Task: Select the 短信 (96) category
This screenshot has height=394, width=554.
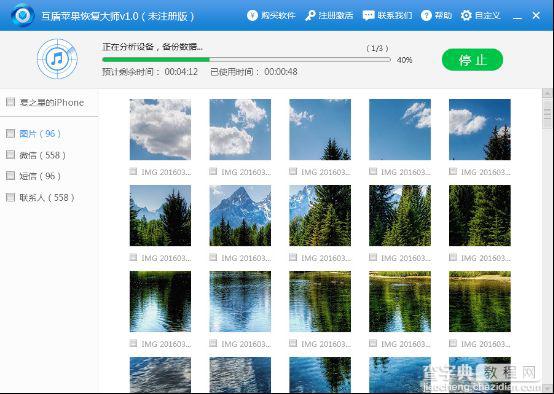Action: [x=40, y=176]
